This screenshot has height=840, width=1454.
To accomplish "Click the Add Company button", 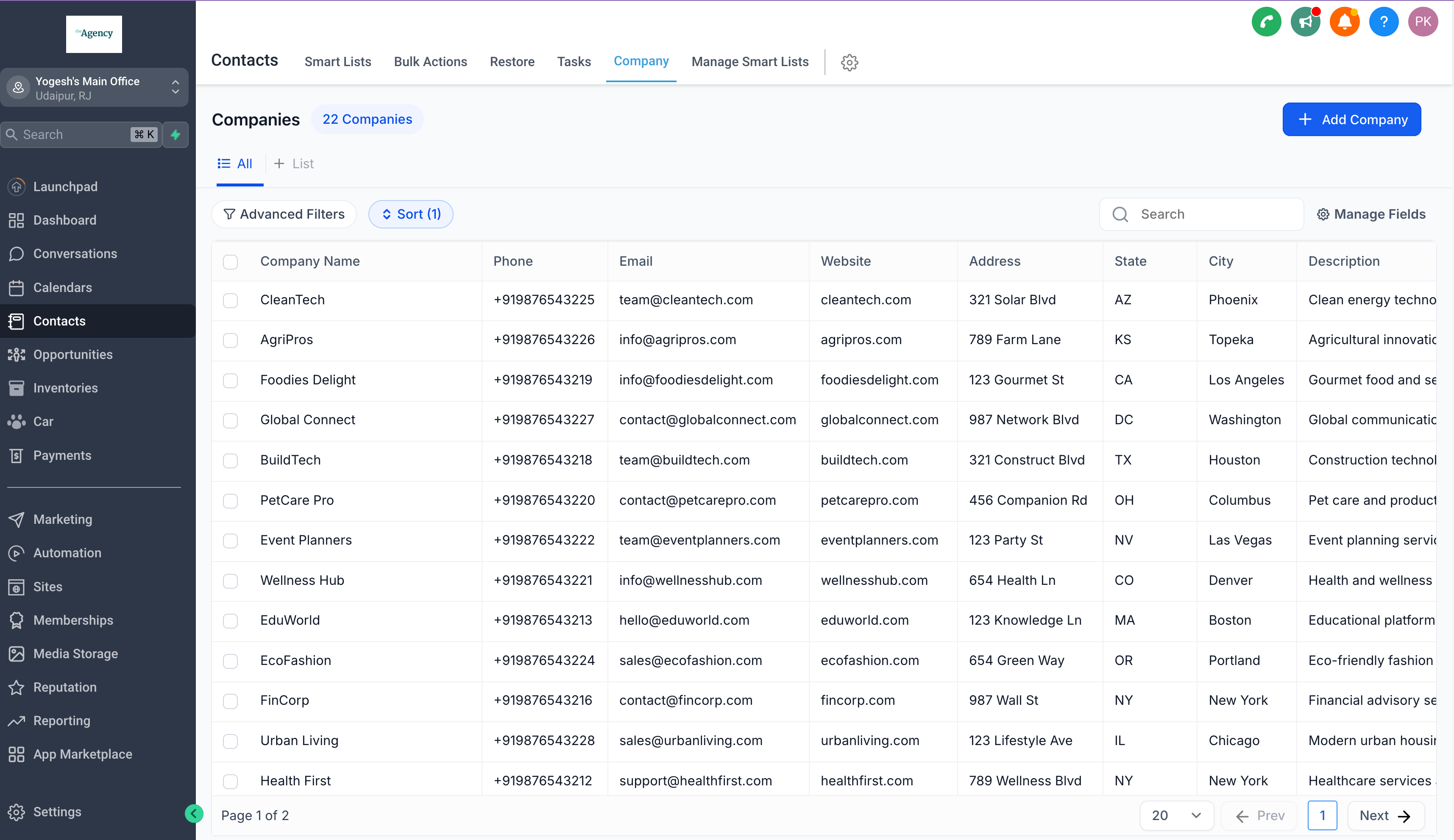I will click(1351, 120).
